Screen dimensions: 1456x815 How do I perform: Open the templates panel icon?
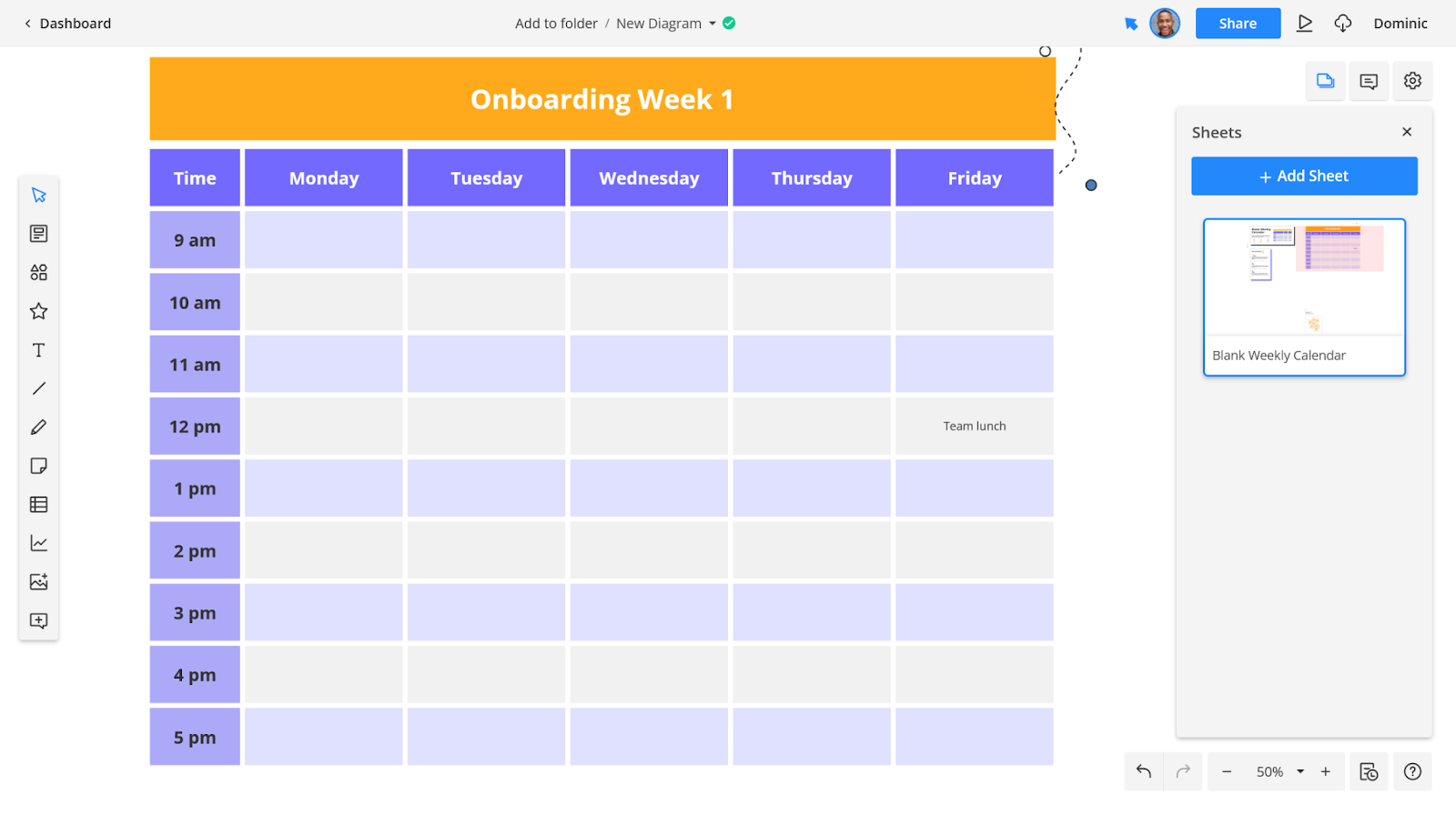38,234
